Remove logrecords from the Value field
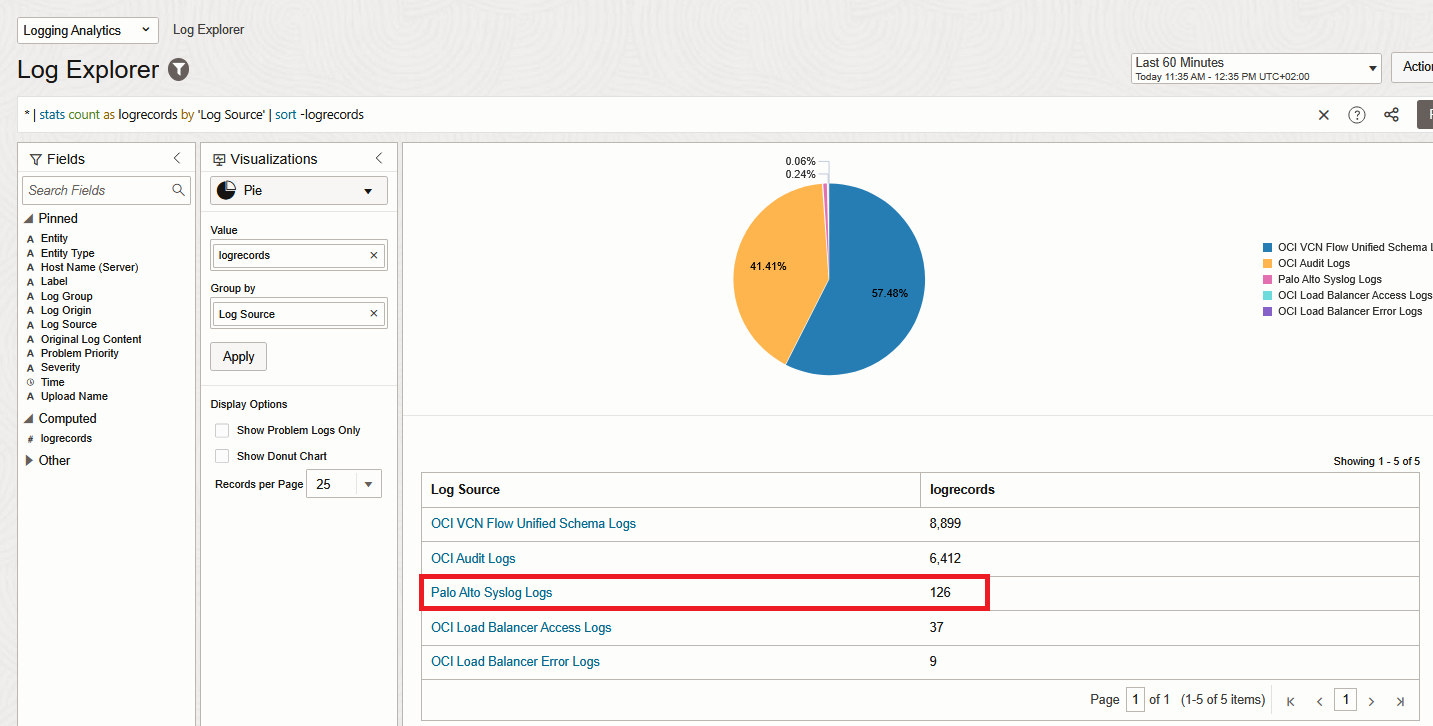This screenshot has height=726, width=1433. [x=374, y=255]
